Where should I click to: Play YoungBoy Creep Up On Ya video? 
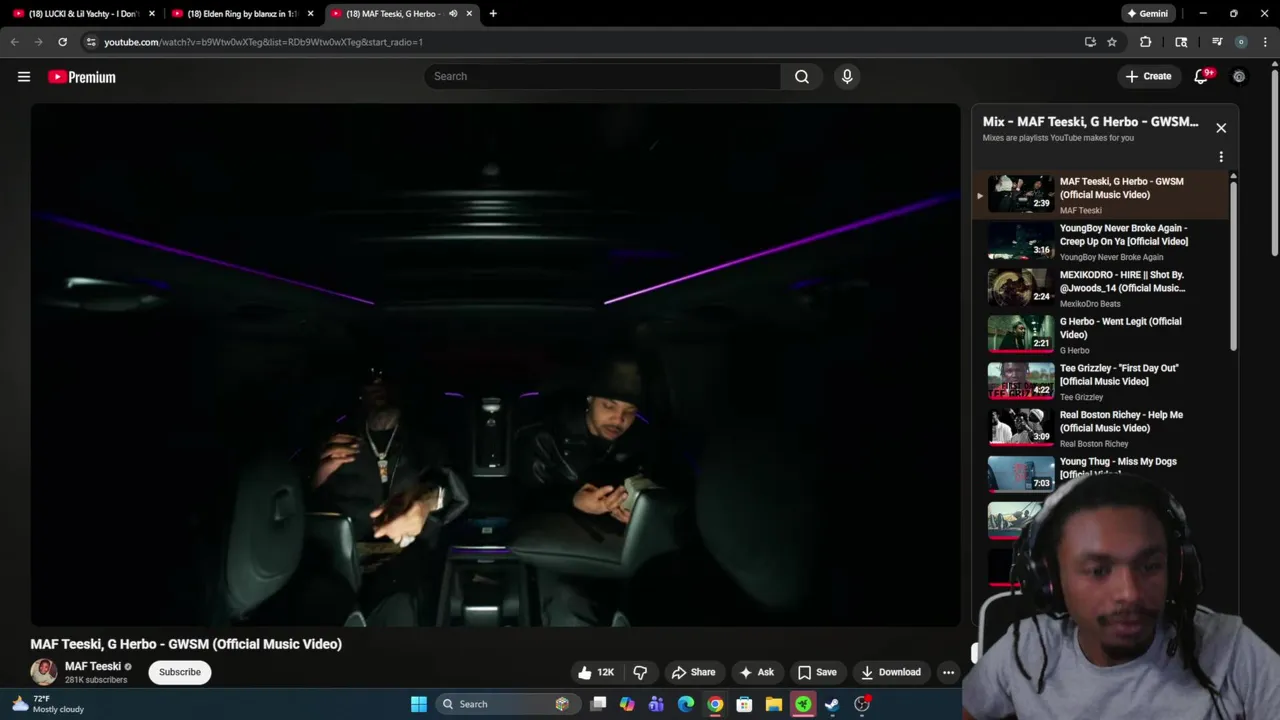point(1100,241)
